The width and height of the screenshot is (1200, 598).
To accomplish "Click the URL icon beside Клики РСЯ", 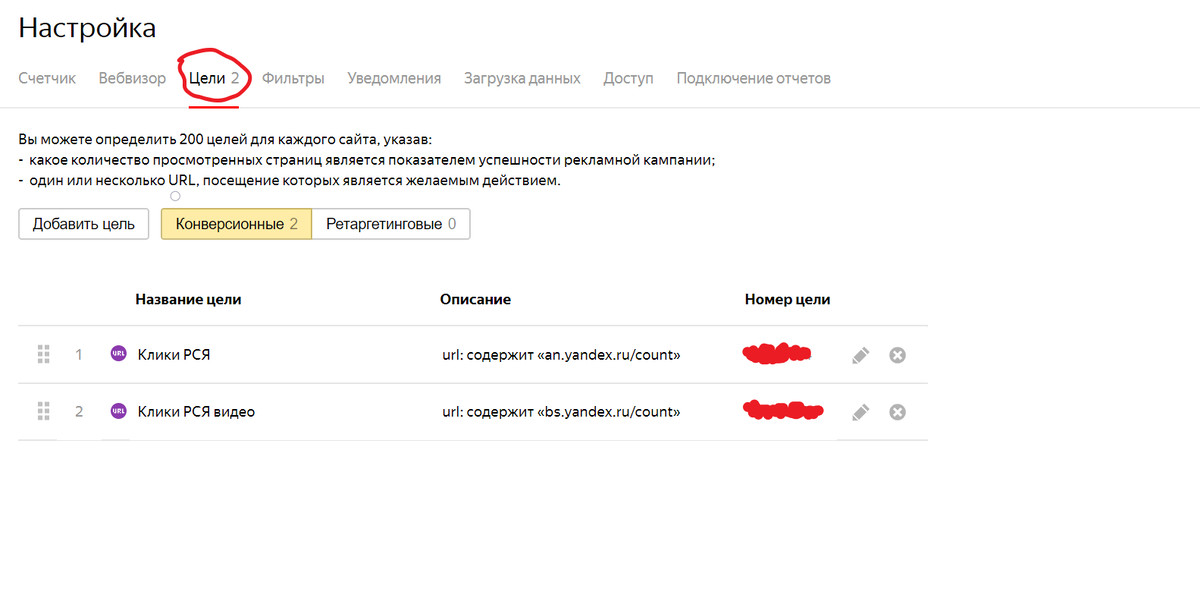I will (x=119, y=354).
